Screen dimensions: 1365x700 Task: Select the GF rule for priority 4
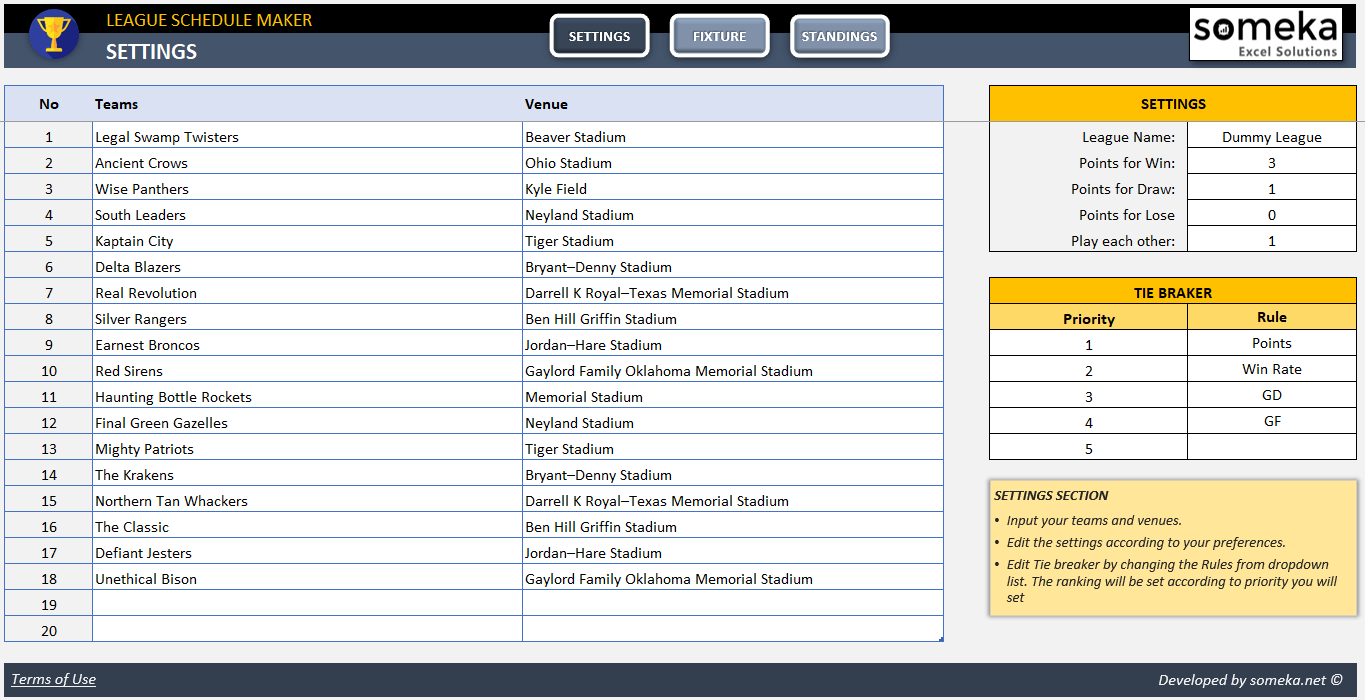(1271, 421)
